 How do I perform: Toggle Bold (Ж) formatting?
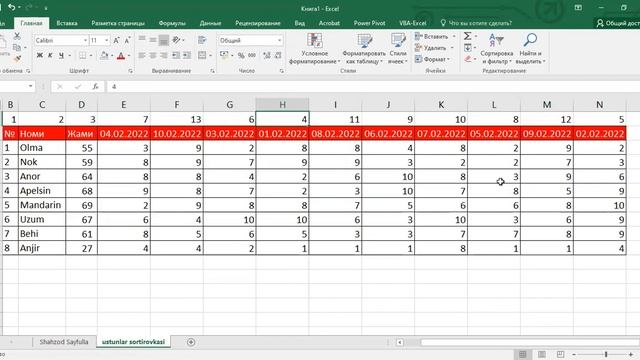(x=40, y=56)
